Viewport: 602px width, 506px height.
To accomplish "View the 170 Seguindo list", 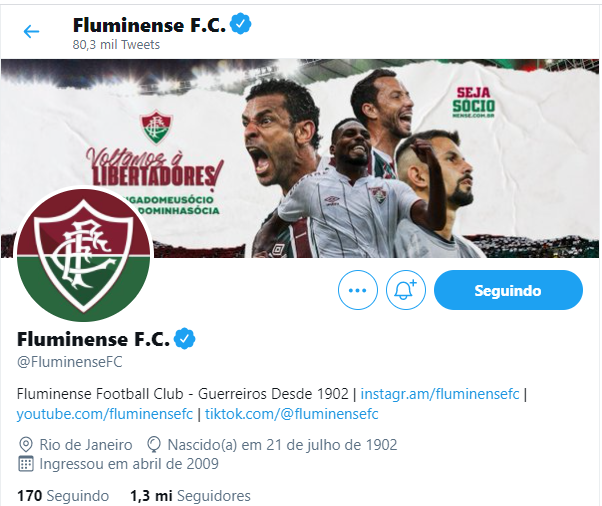I will point(63,496).
